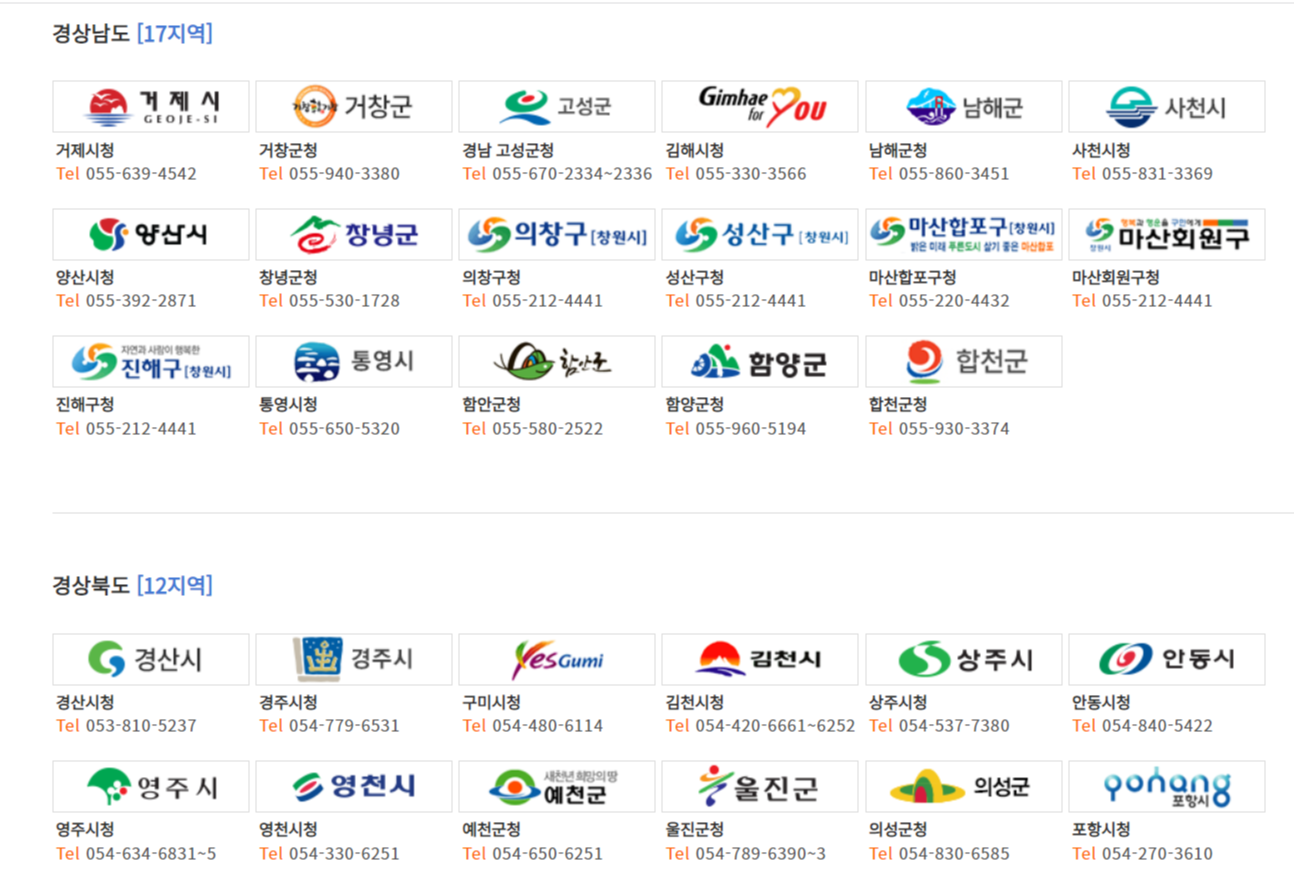Open the 마산회원구청 name link
1294x893 pixels.
1115,277
